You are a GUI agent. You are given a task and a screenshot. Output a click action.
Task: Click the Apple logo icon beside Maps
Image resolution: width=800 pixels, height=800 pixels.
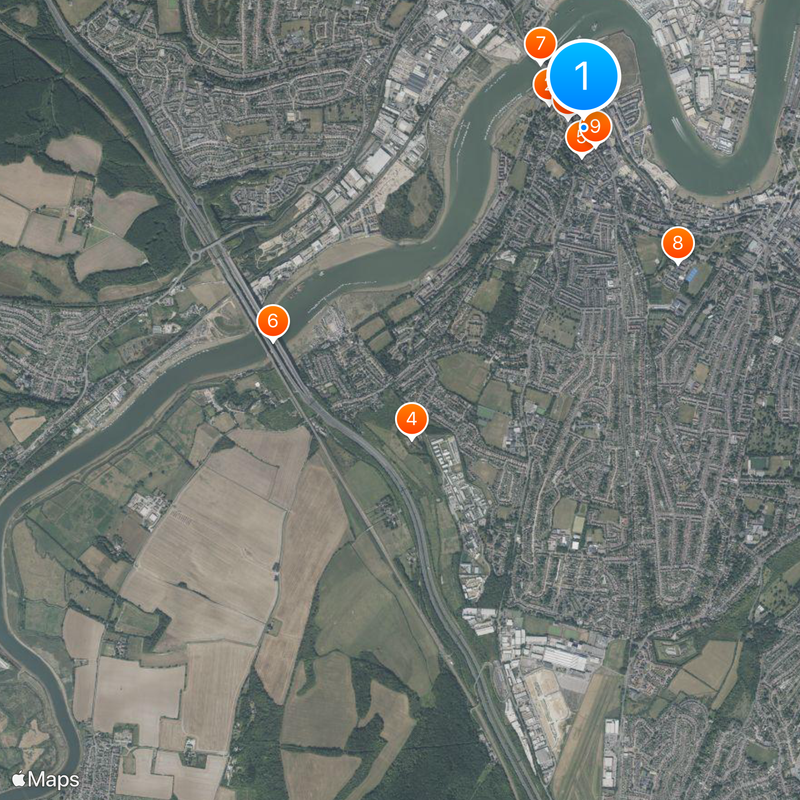(x=19, y=779)
